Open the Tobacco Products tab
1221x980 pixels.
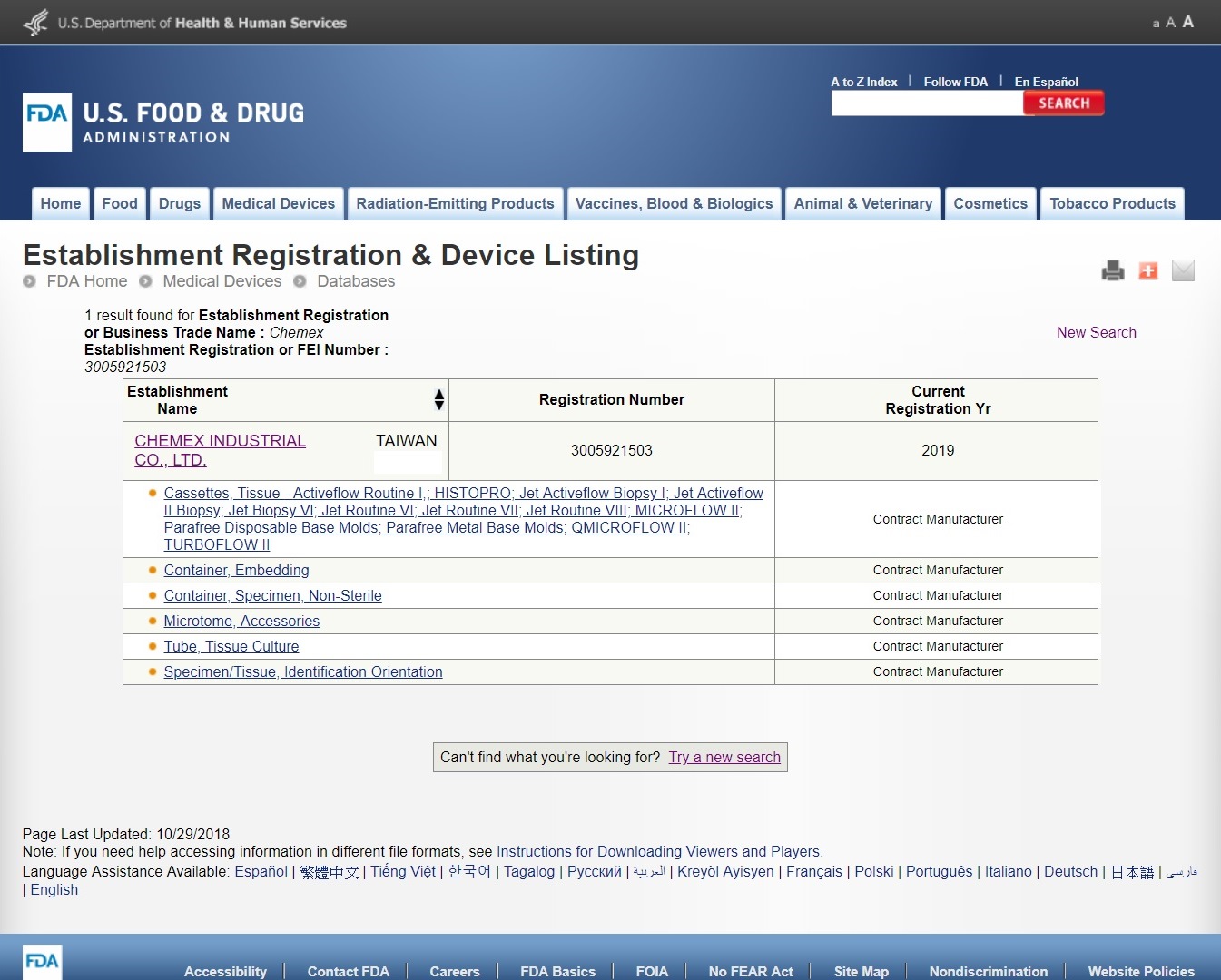pos(1112,204)
